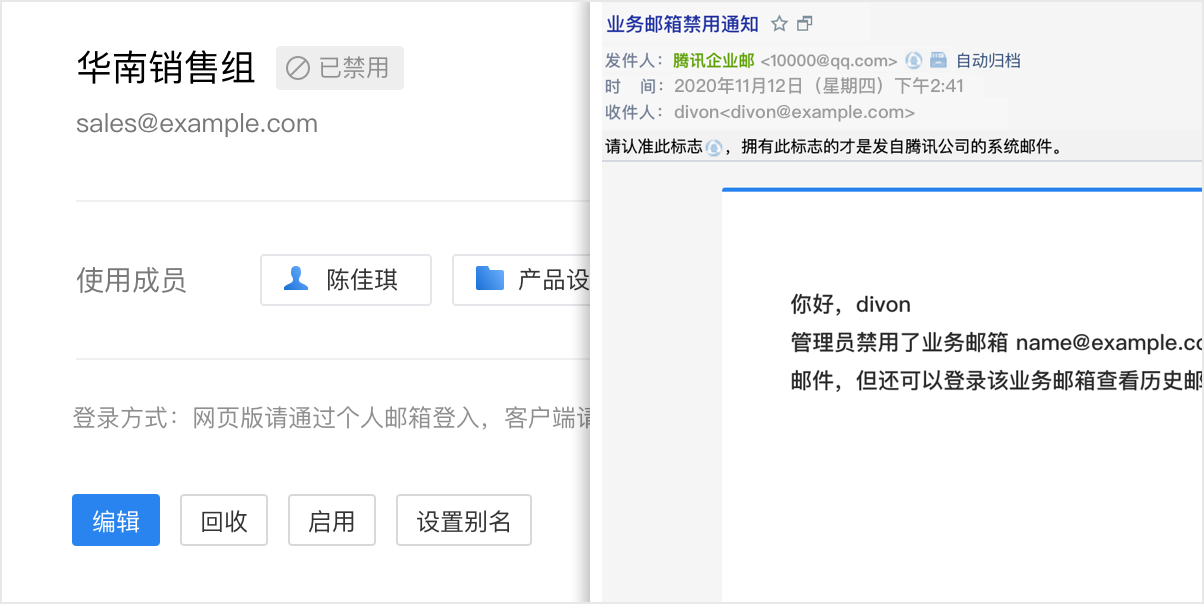The width and height of the screenshot is (1204, 604).
Task: Click the archive disk icon next to sender
Action: coord(937,60)
